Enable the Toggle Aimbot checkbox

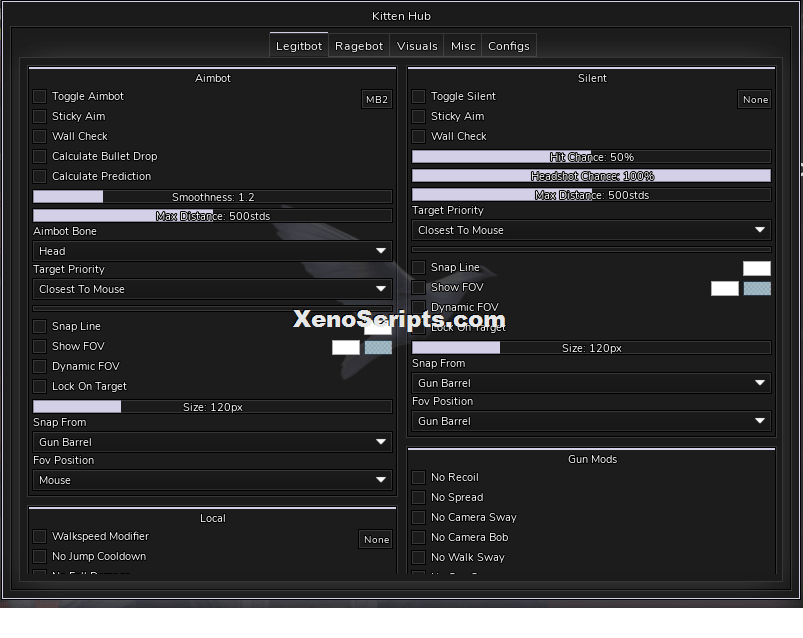tap(39, 96)
